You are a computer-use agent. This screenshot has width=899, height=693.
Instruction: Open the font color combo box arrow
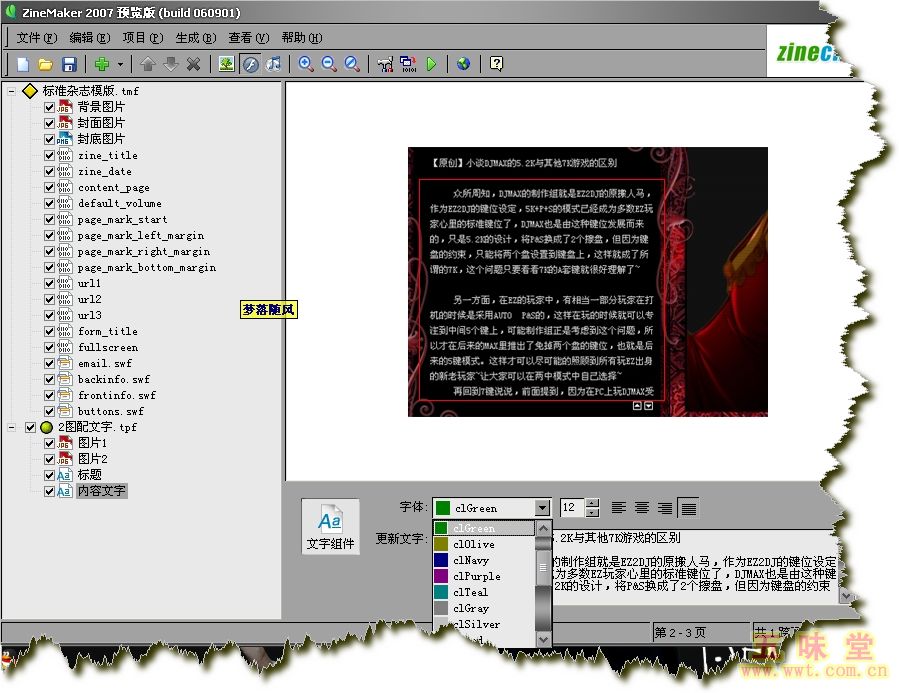pos(541,508)
